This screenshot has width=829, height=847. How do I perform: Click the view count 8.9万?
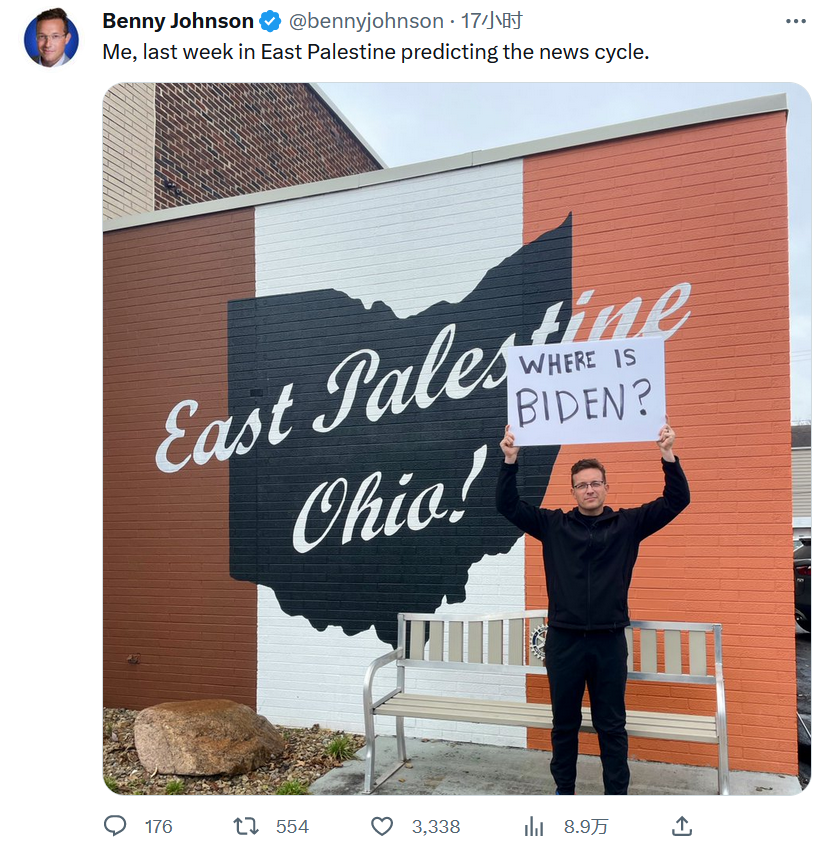coord(586,826)
